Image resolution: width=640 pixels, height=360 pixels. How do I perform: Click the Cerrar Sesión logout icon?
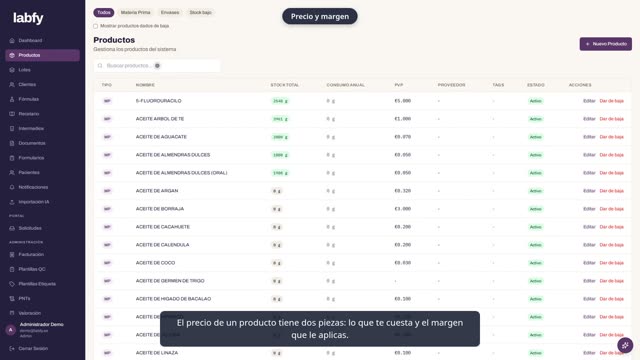(x=12, y=349)
